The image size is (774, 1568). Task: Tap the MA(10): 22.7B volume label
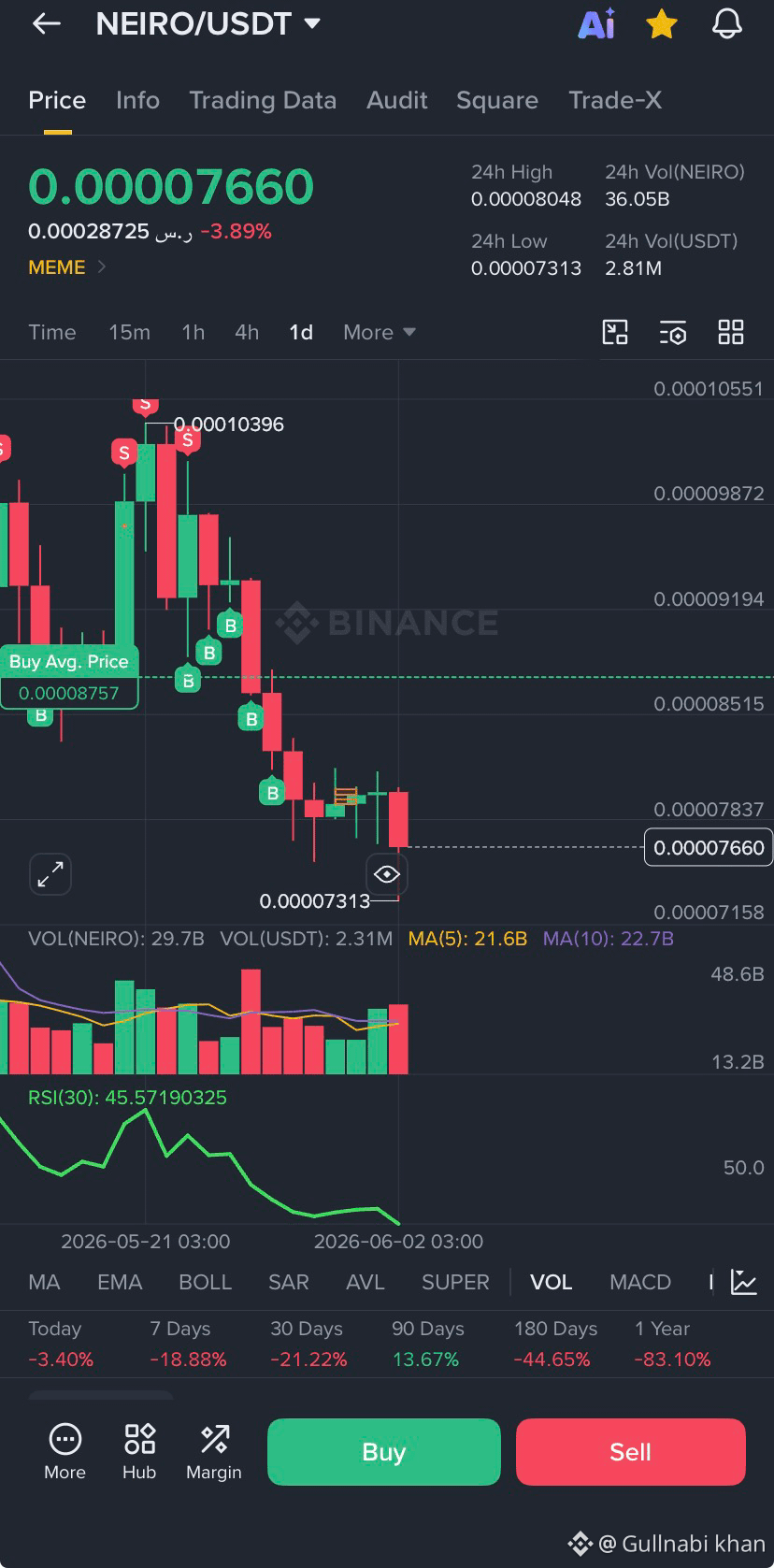pos(609,939)
